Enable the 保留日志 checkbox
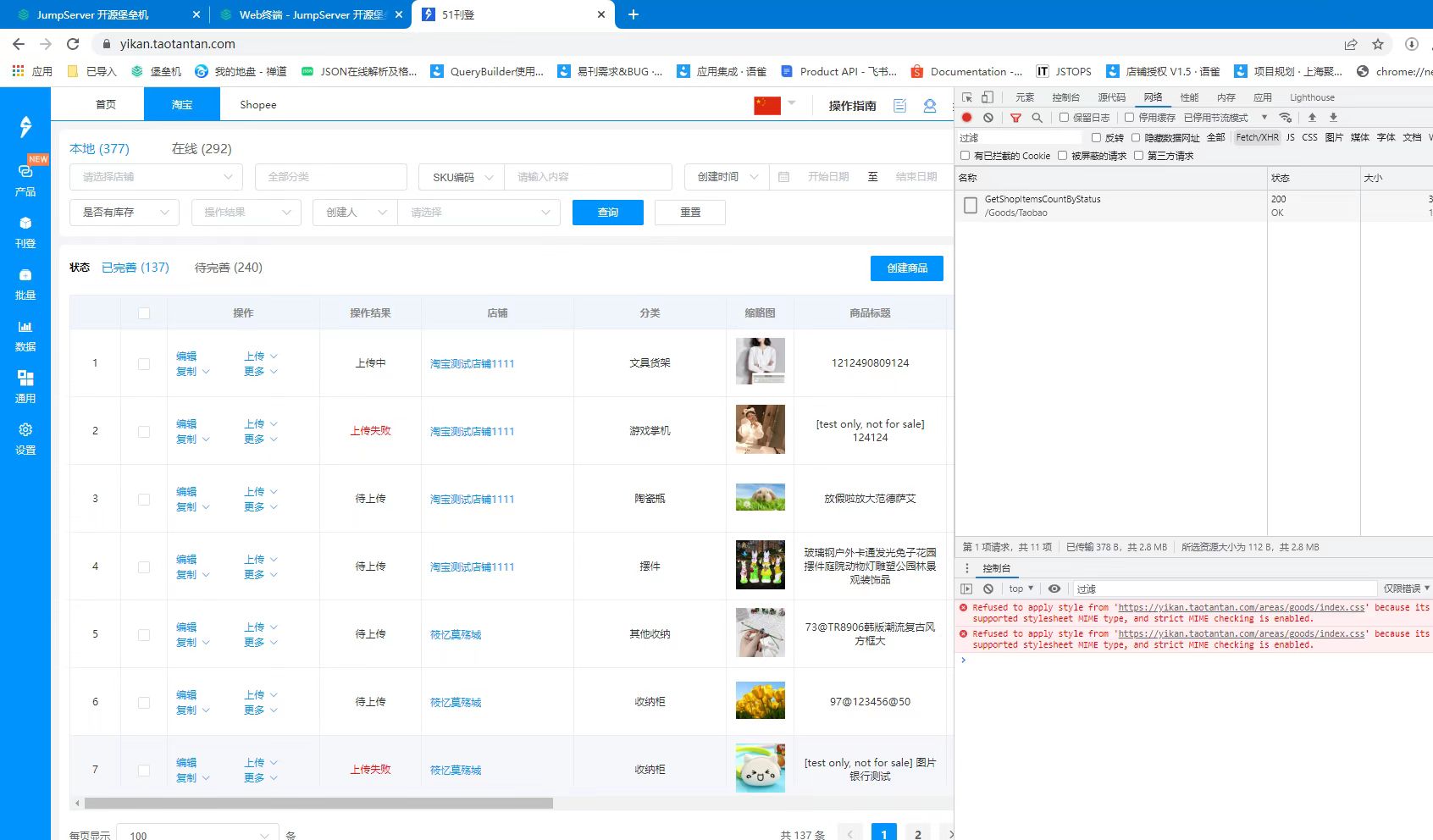The width and height of the screenshot is (1433, 840). point(1064,118)
